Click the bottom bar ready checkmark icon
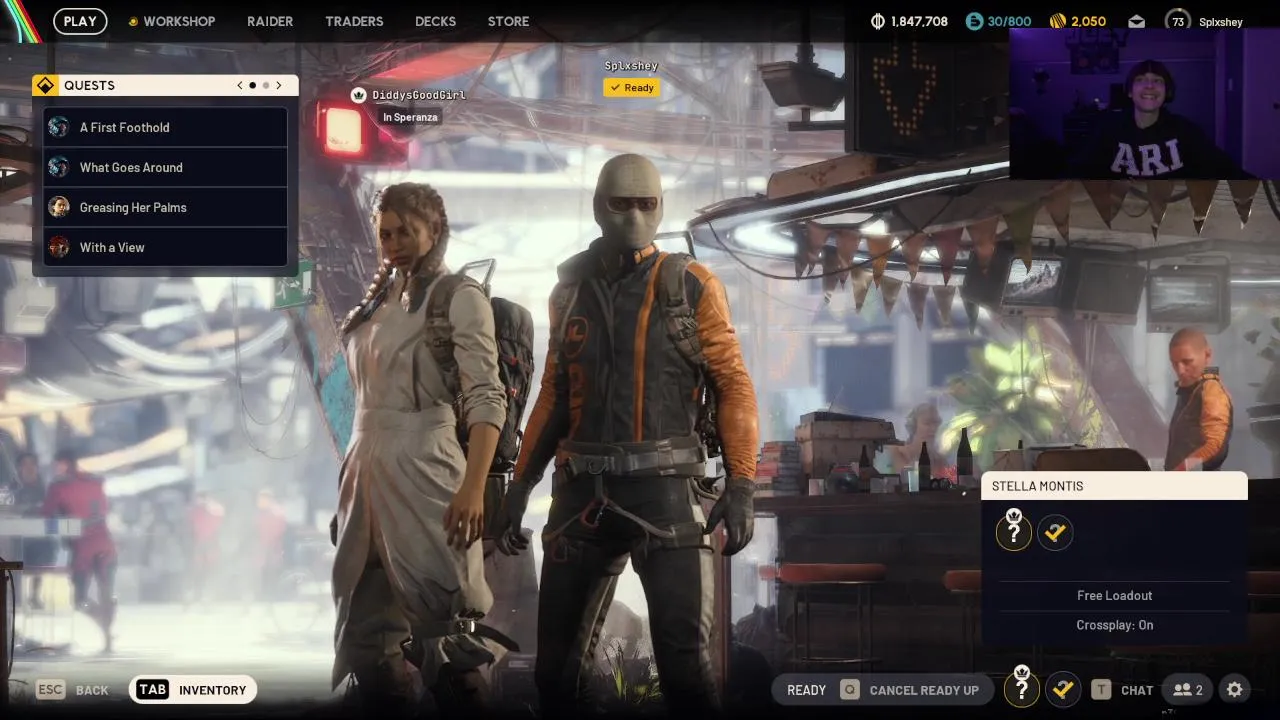The image size is (1280, 720). click(x=1063, y=689)
